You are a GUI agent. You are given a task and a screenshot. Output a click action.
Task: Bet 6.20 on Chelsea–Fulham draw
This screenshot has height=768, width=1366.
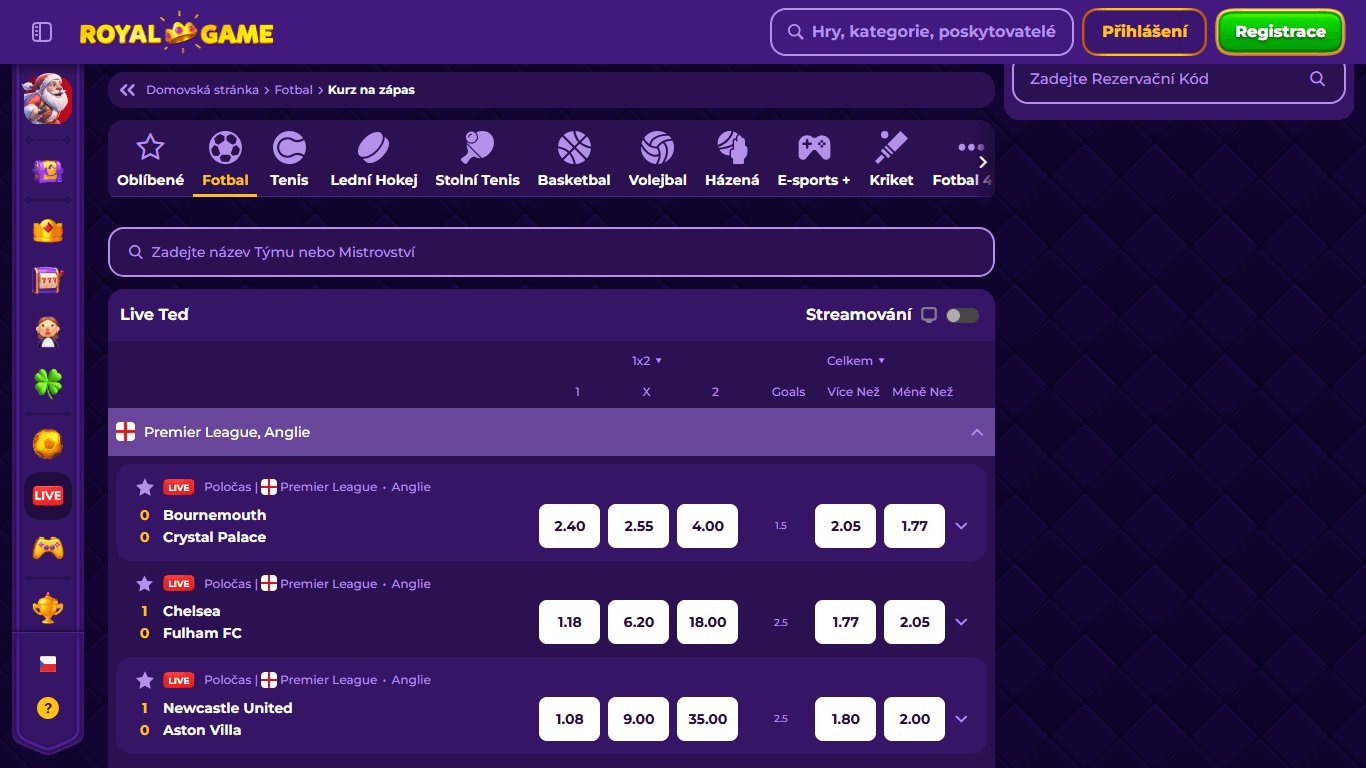point(639,622)
